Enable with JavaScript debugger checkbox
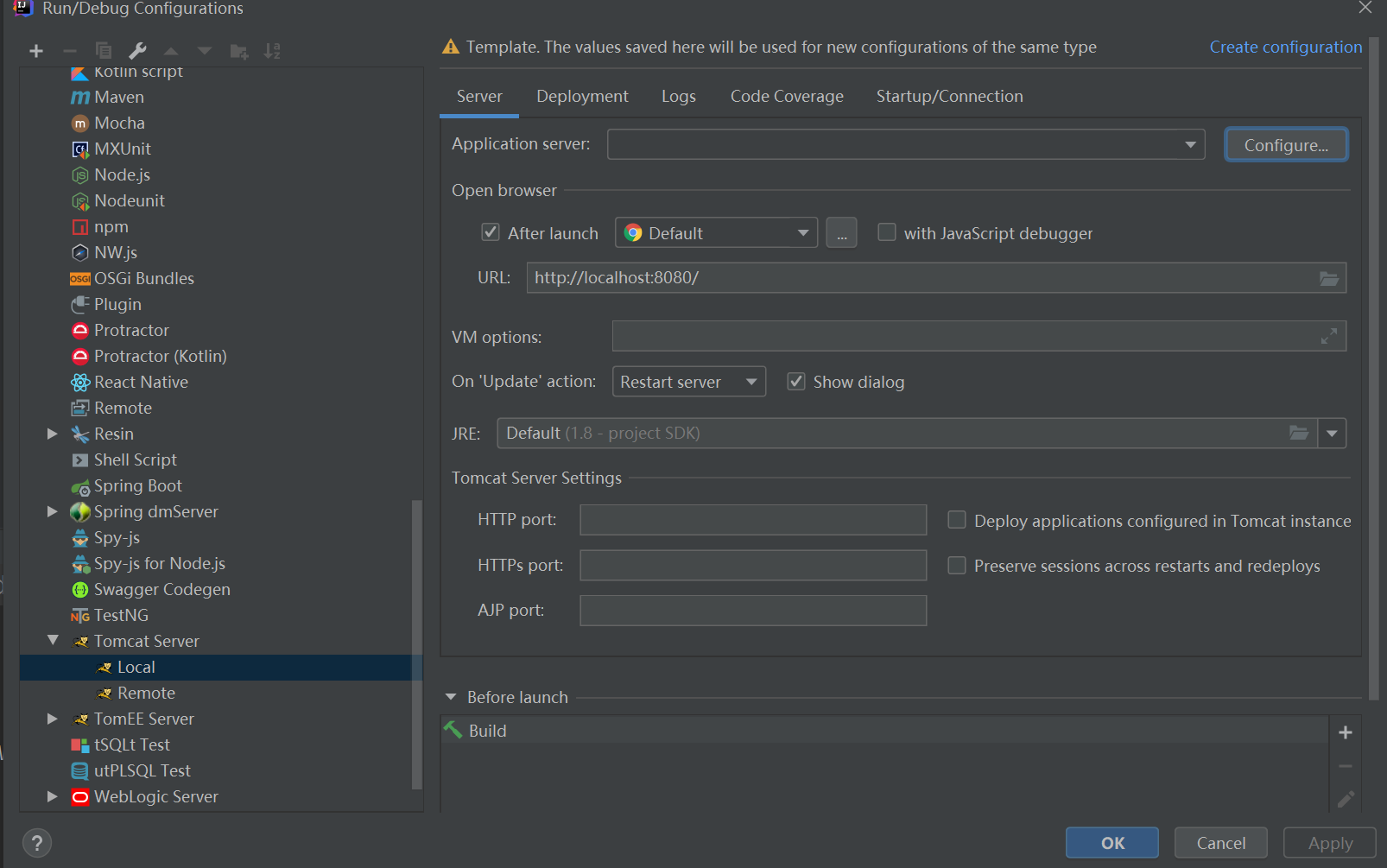Screen dimensions: 1387x868 pos(886,232)
